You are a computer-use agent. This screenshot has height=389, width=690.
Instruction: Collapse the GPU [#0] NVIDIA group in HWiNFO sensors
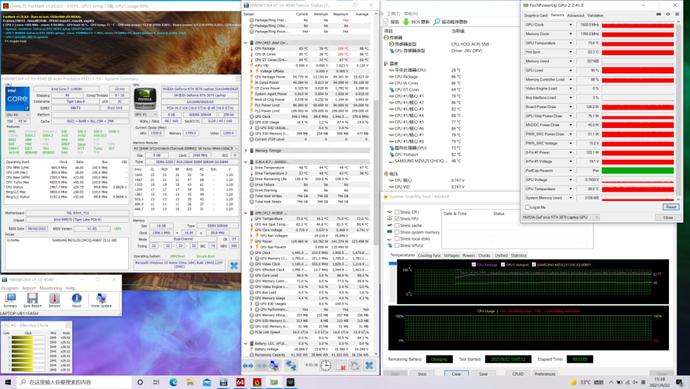(246, 213)
